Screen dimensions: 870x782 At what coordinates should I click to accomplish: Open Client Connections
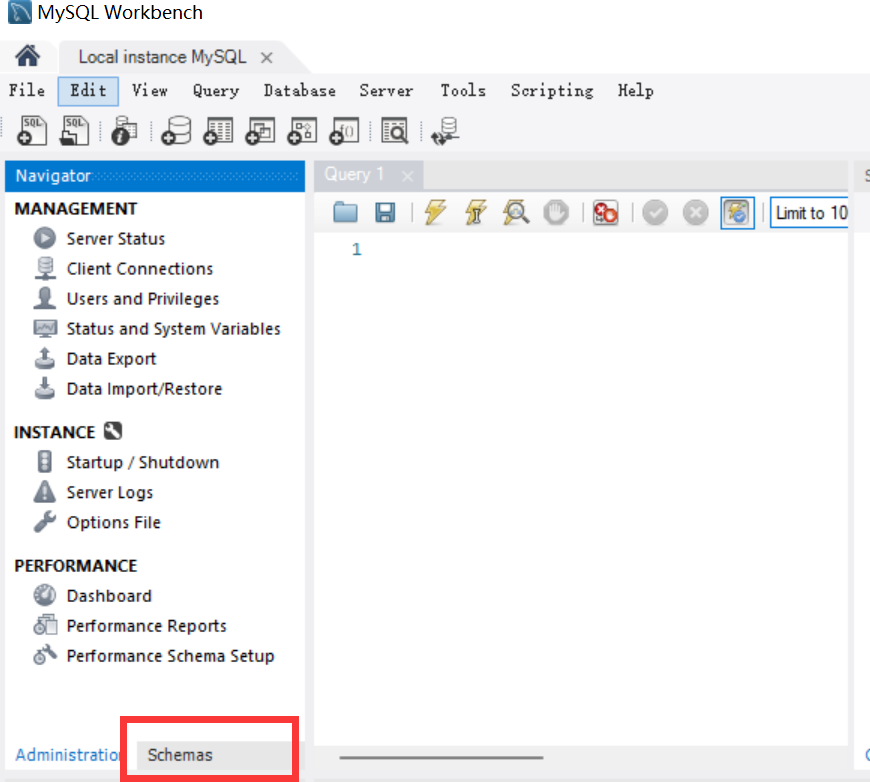(140, 269)
